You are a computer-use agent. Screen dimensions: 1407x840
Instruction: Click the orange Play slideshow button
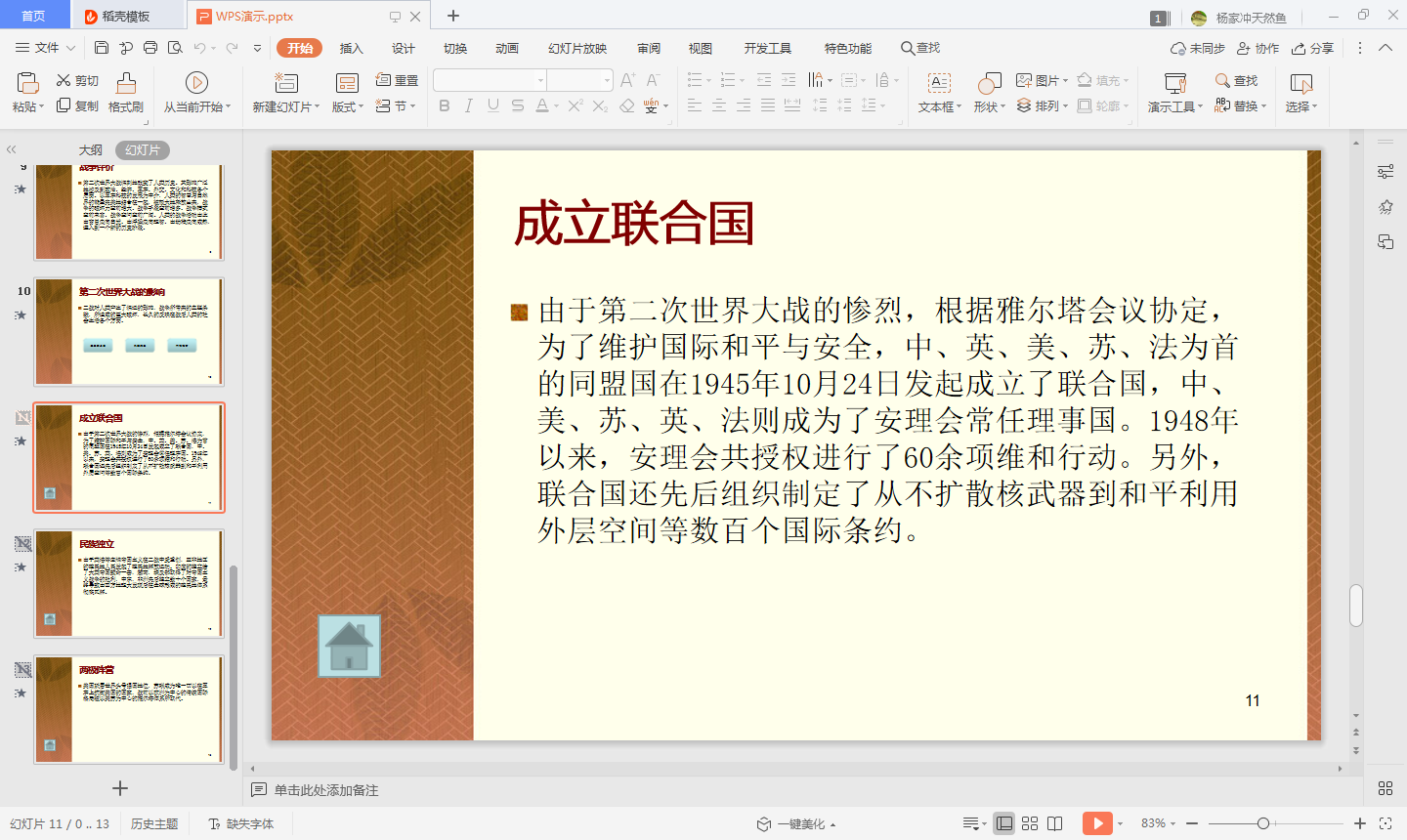(x=1097, y=823)
